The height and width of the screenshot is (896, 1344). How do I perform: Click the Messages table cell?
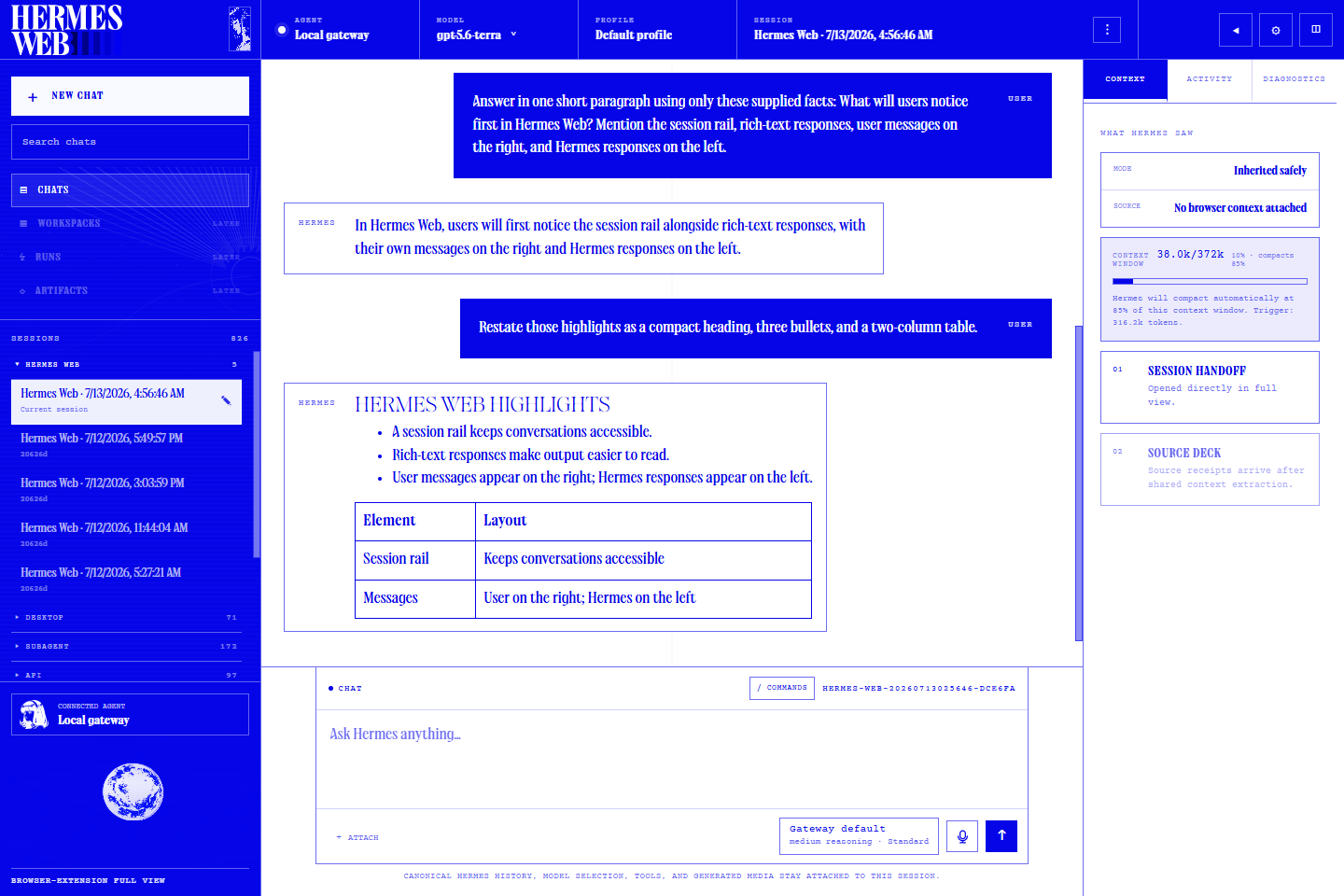point(415,599)
